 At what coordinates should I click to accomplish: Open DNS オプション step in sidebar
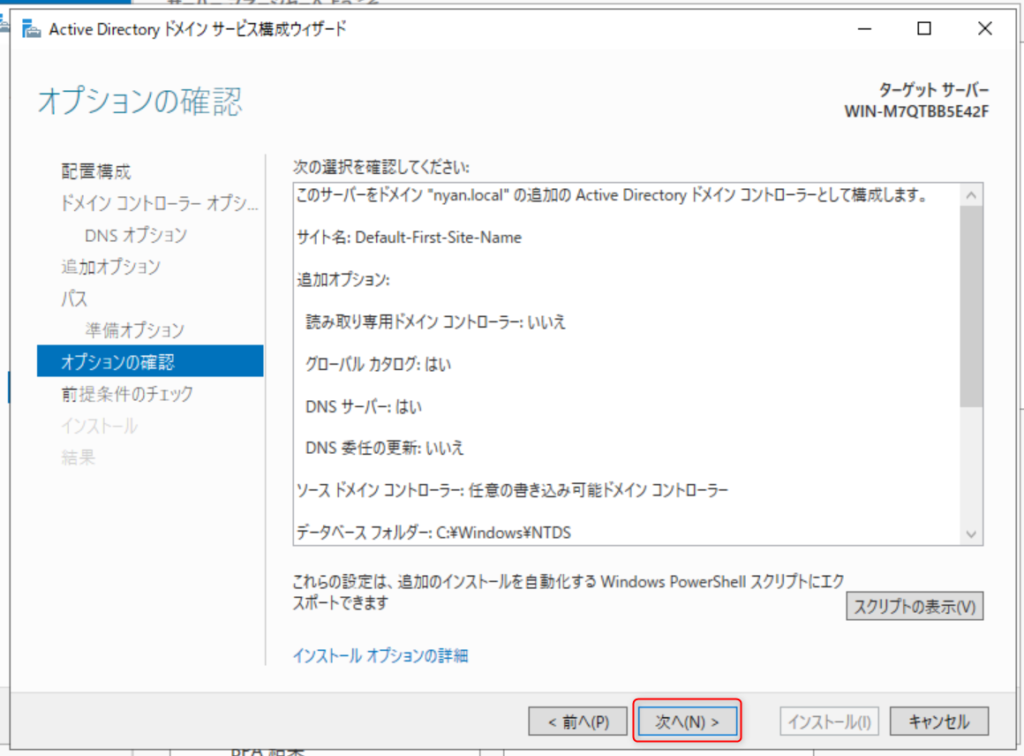[136, 235]
